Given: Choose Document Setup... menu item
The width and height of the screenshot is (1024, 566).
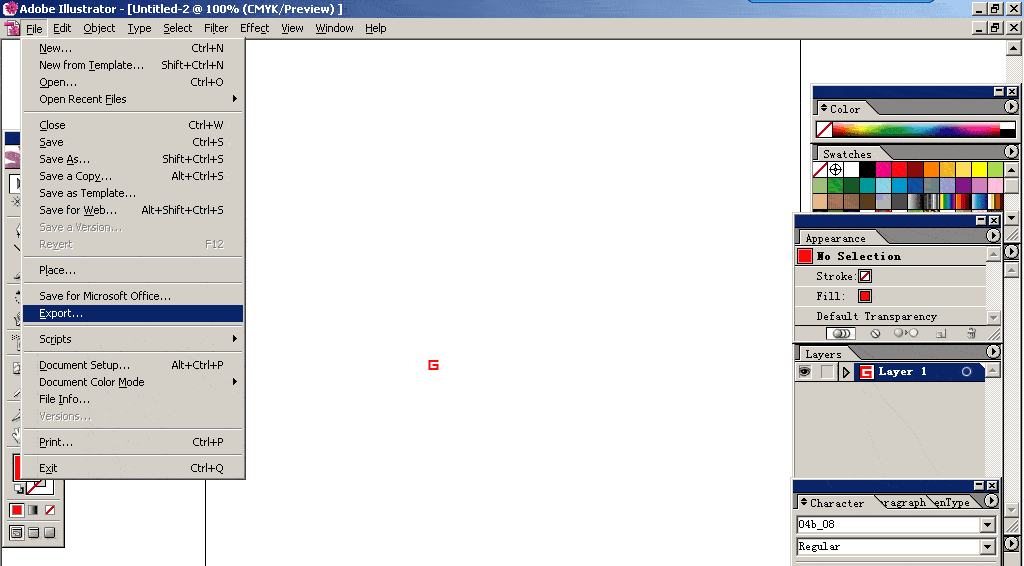Looking at the screenshot, I should [x=133, y=365].
